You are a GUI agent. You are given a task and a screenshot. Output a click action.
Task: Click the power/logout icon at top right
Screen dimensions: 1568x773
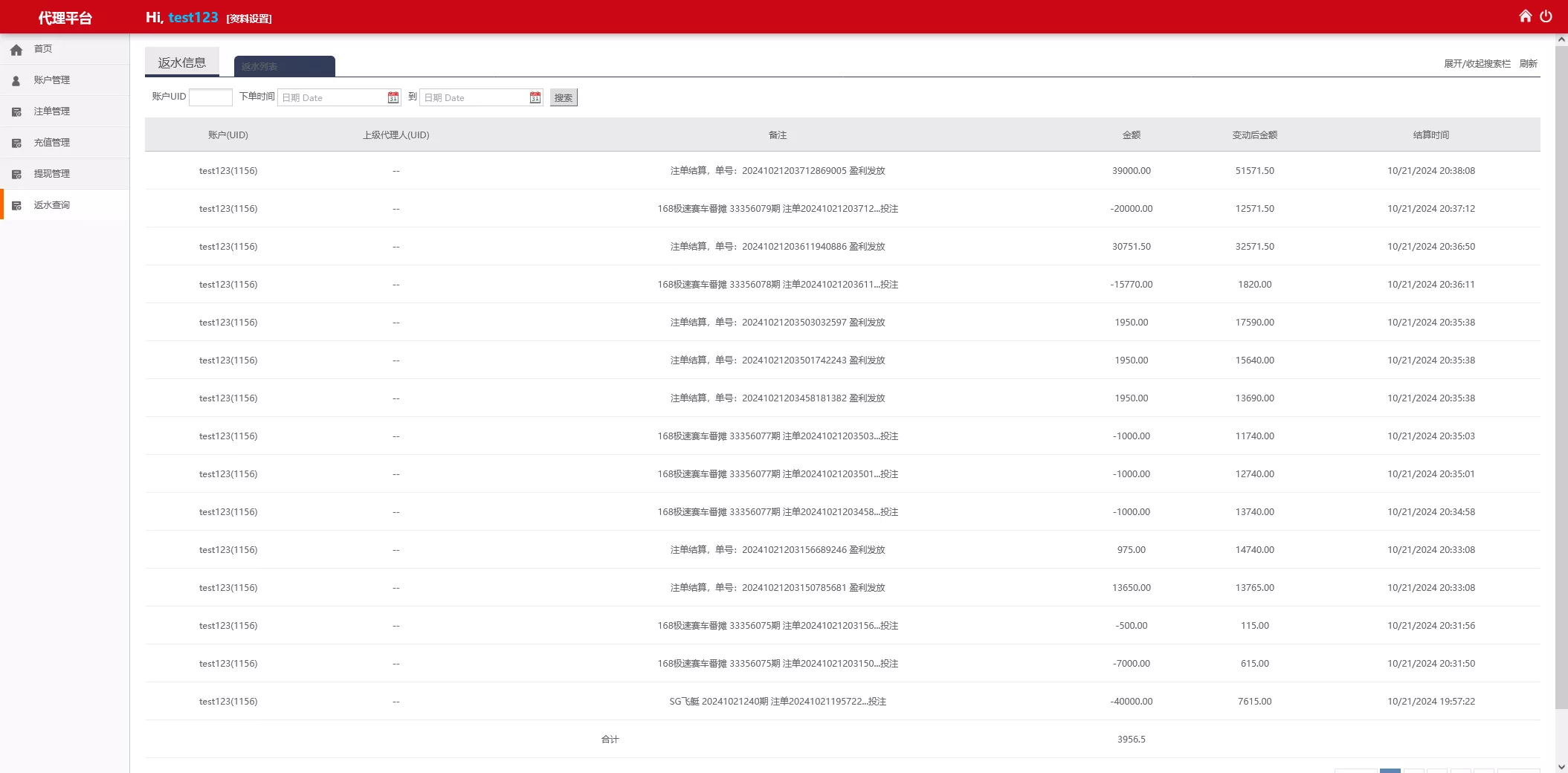pos(1547,16)
